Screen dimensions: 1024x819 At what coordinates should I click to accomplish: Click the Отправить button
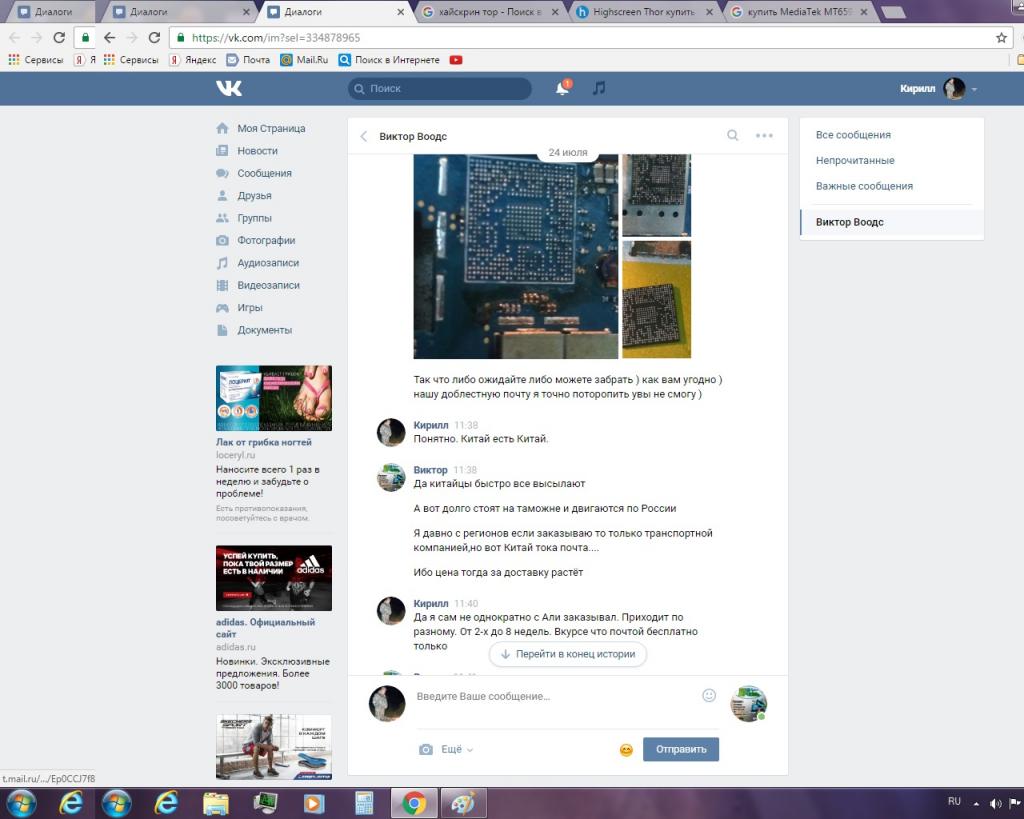click(x=680, y=749)
